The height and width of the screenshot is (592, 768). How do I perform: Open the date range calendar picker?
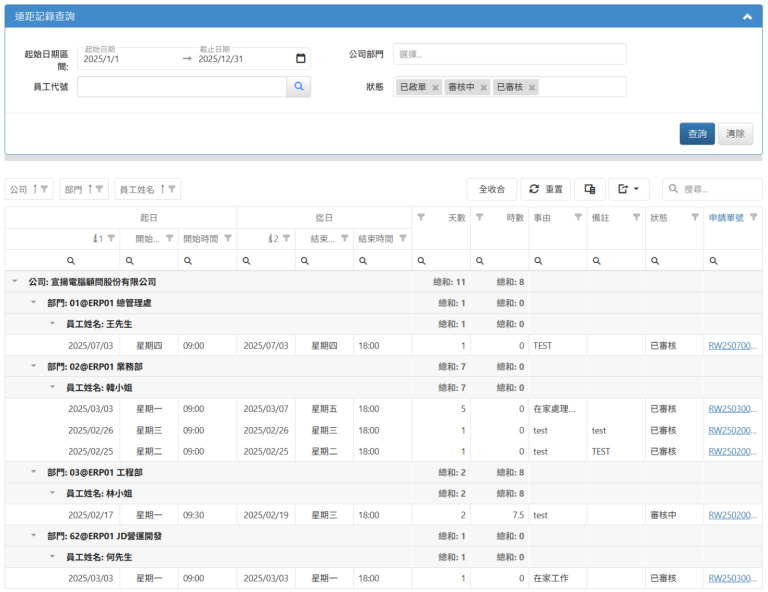coord(300,58)
